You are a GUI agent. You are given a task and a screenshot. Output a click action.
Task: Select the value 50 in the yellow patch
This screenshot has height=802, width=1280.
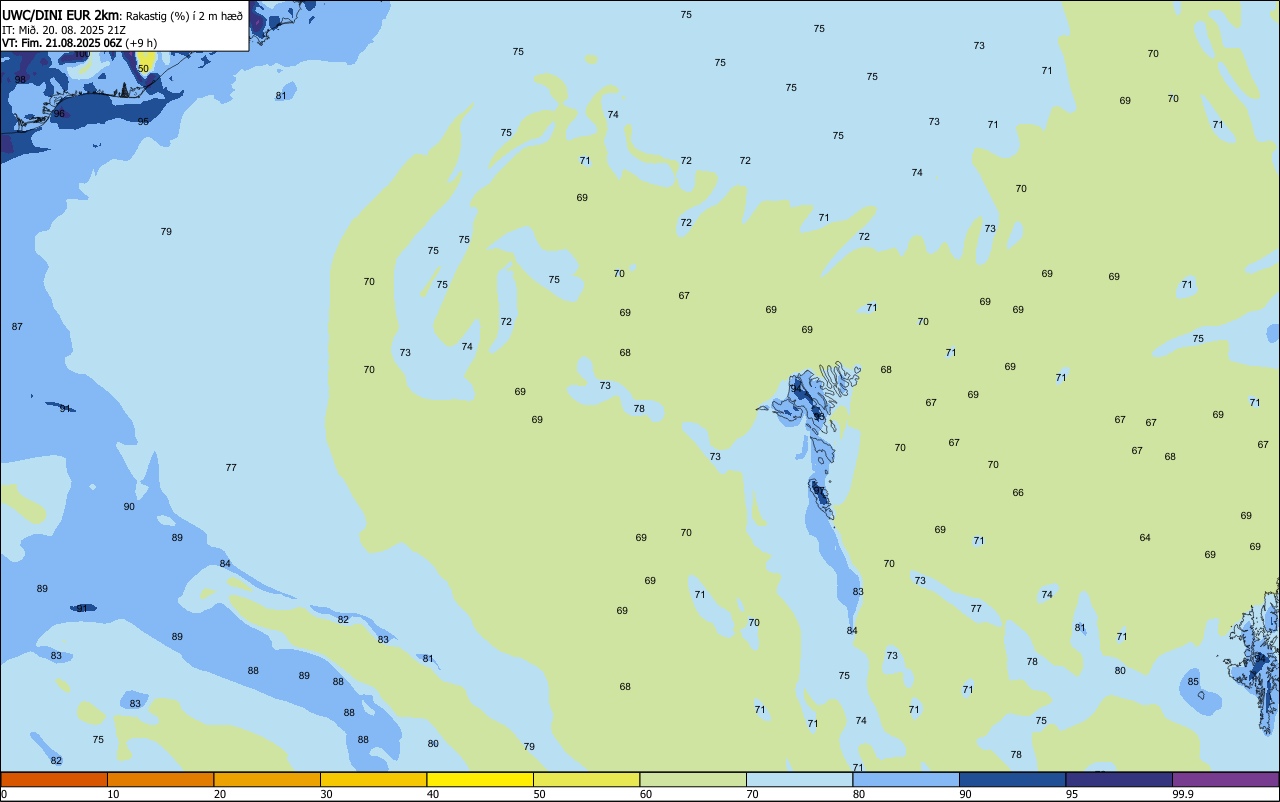143,69
